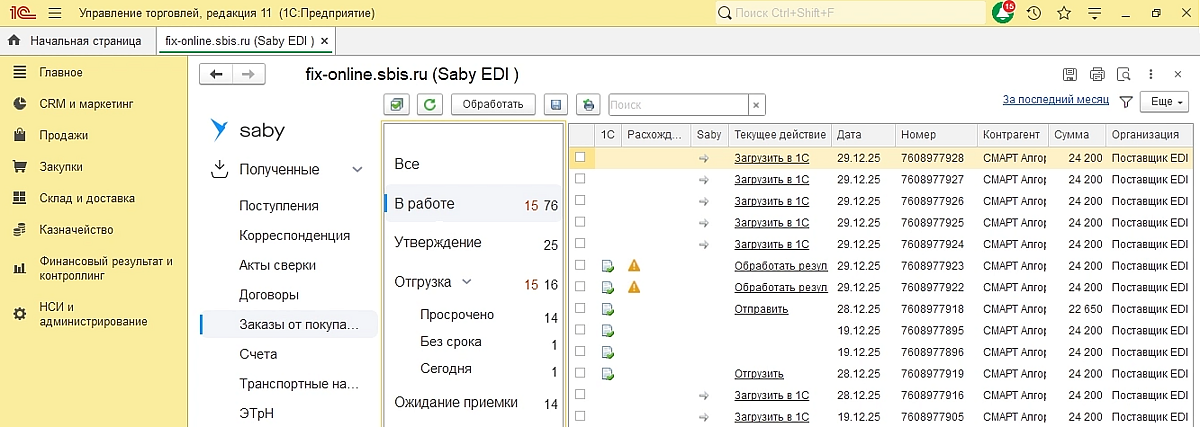Click the floppy disk save icon in toolbar

(x=557, y=104)
